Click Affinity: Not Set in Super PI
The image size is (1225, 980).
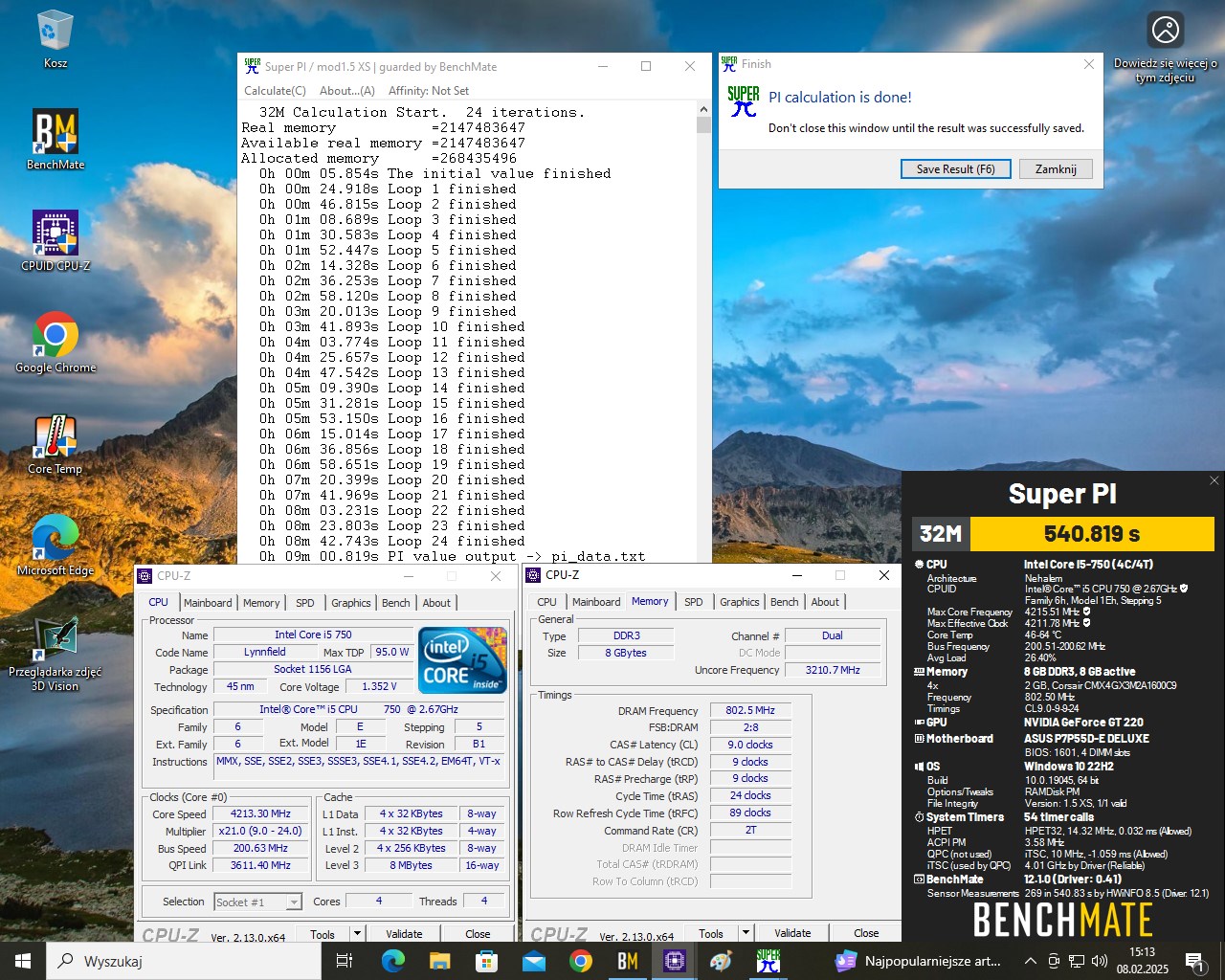tap(429, 91)
